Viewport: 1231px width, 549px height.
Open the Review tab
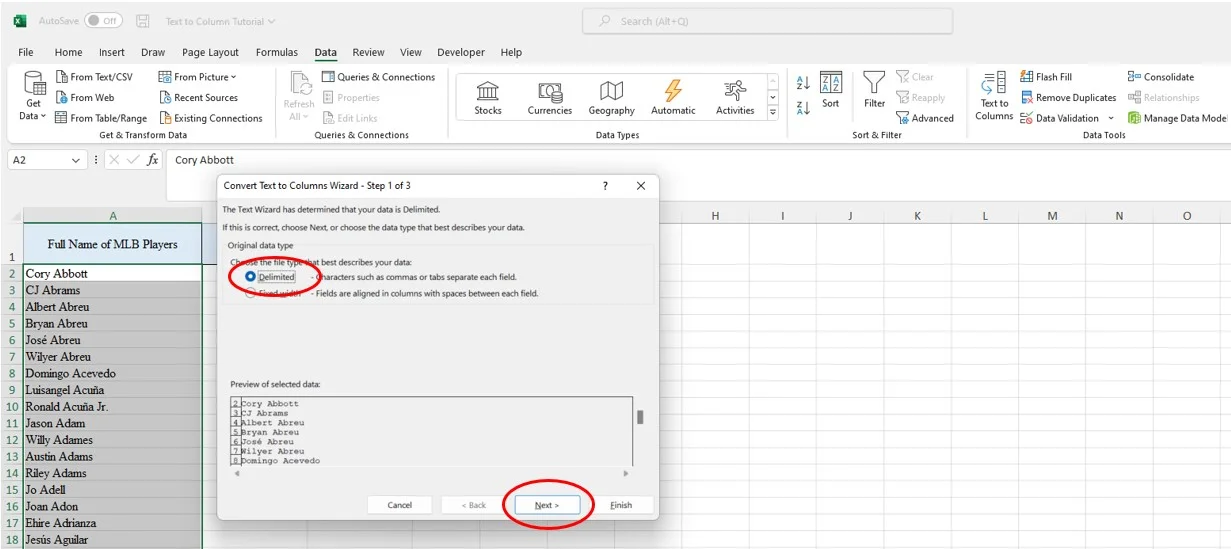point(368,52)
